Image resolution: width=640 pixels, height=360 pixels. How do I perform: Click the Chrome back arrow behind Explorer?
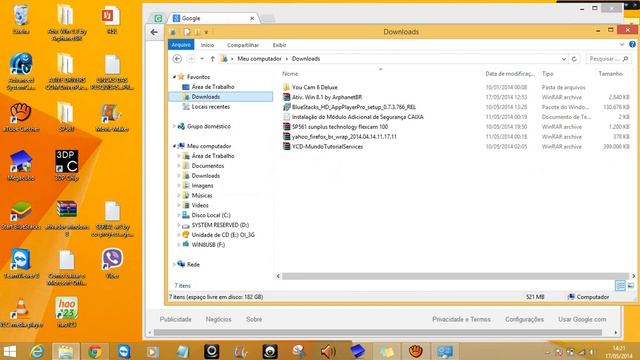154,32
